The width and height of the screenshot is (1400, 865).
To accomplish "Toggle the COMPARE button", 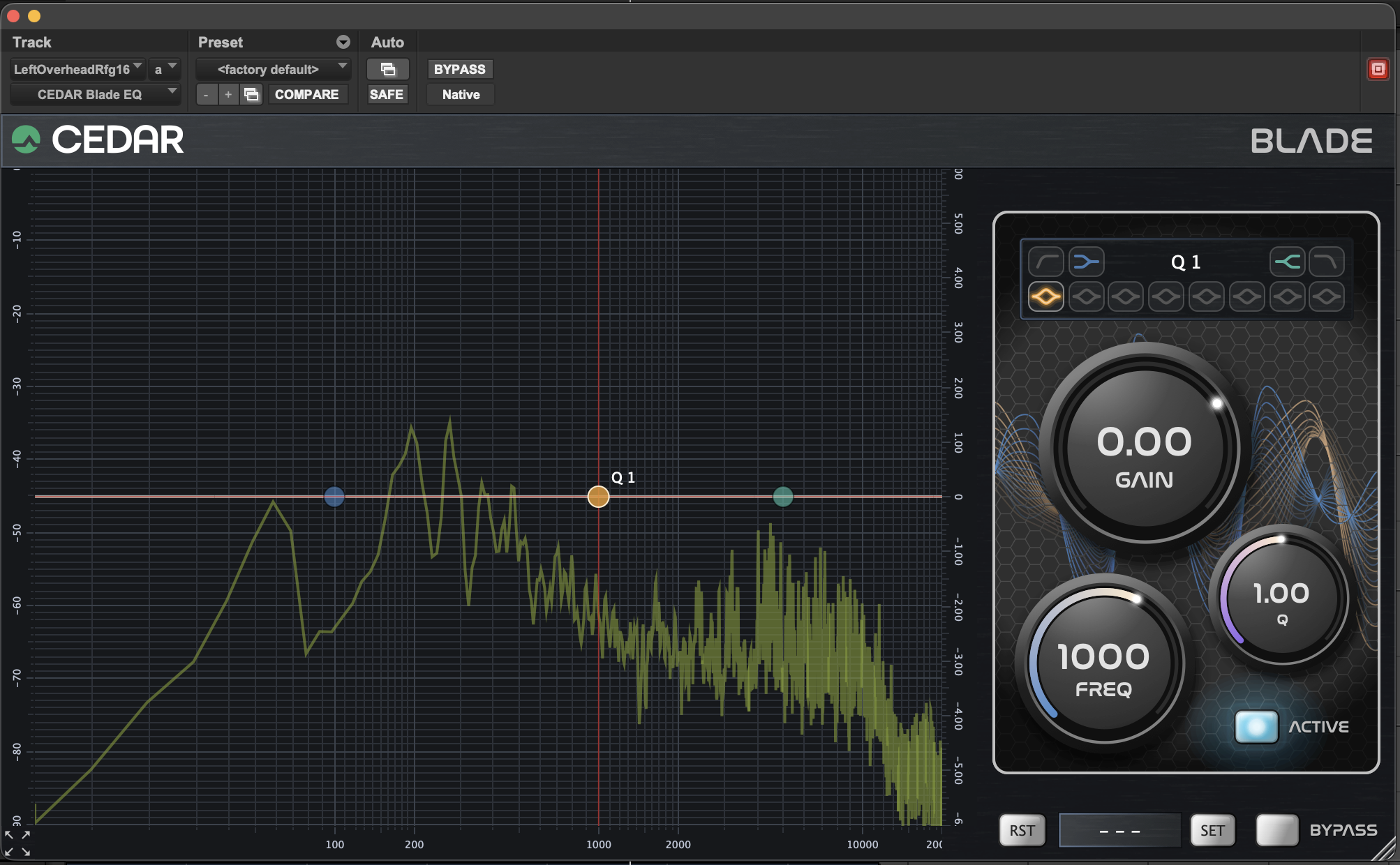I will pos(307,94).
